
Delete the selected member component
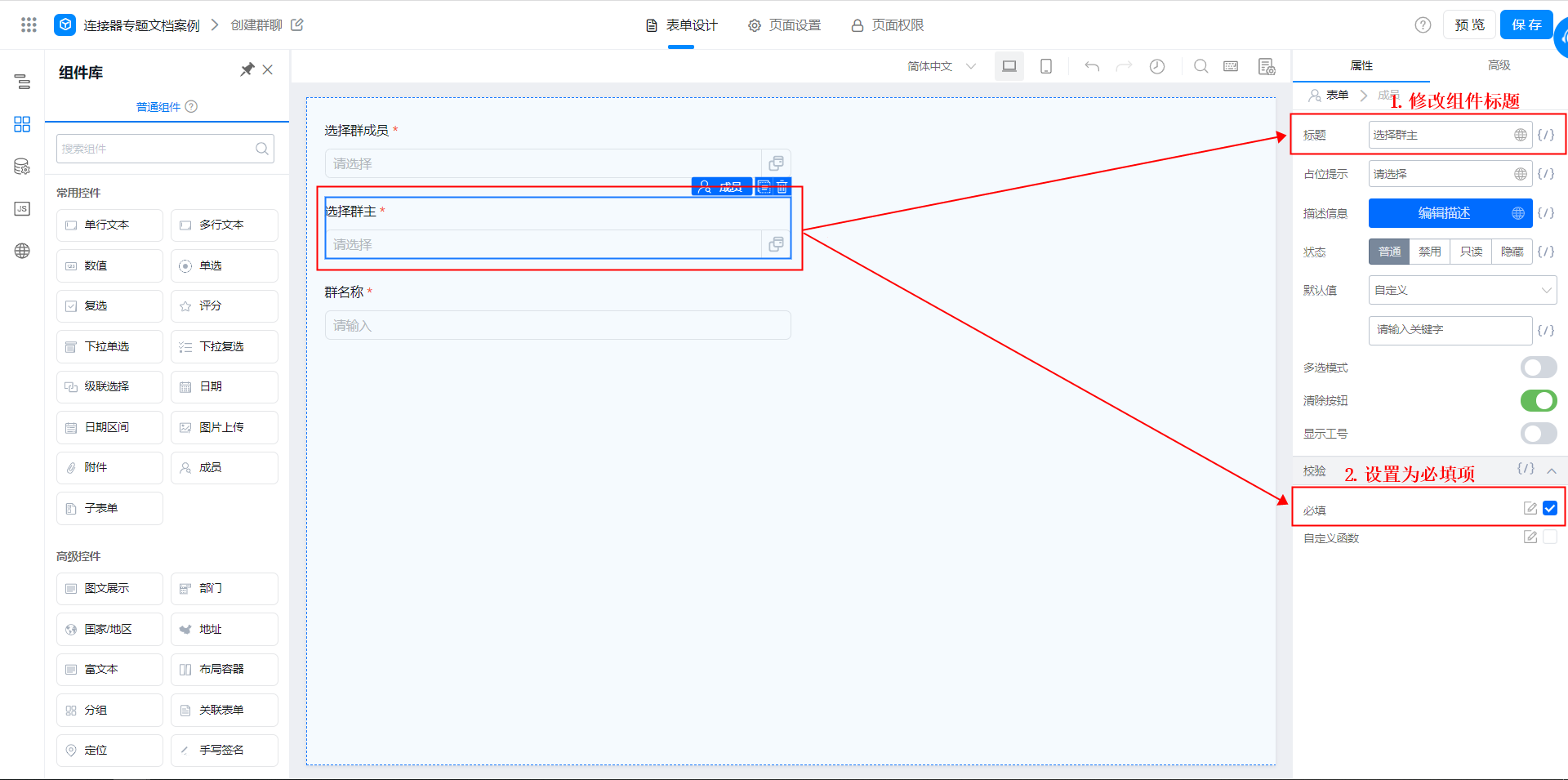coord(782,187)
